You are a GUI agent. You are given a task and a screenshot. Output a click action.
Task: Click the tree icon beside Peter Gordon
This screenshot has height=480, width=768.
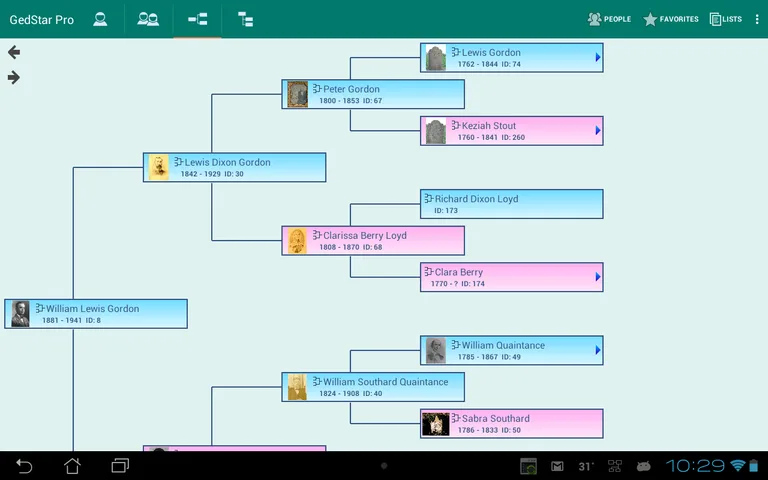pos(317,89)
